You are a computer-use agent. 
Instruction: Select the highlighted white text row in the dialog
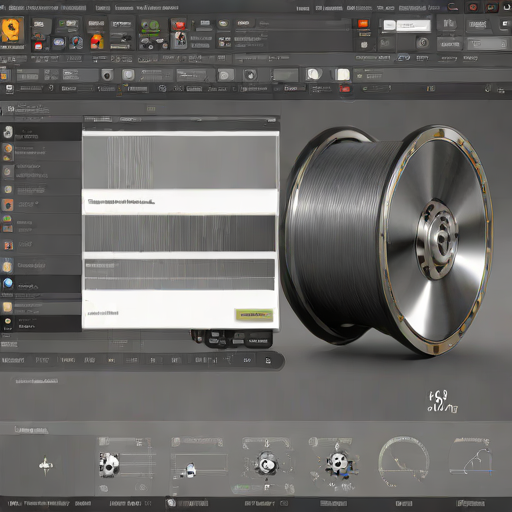point(180,202)
